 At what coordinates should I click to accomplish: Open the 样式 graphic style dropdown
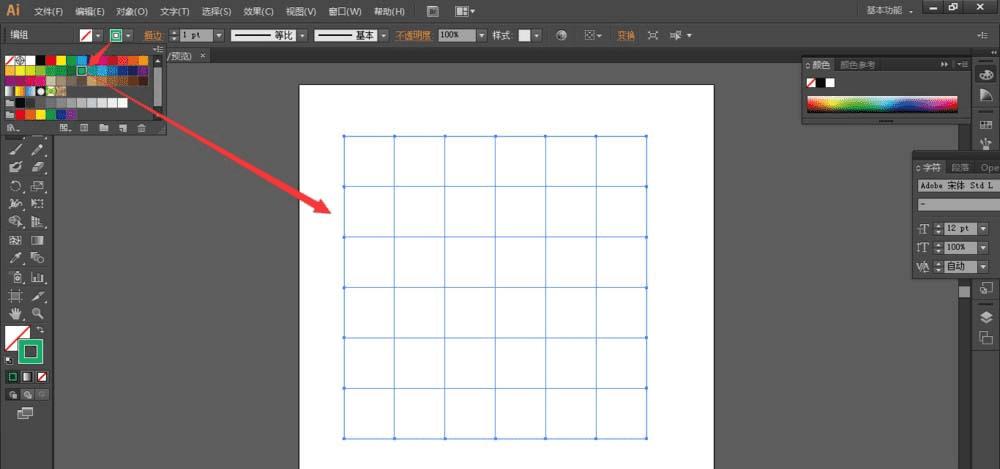point(537,36)
